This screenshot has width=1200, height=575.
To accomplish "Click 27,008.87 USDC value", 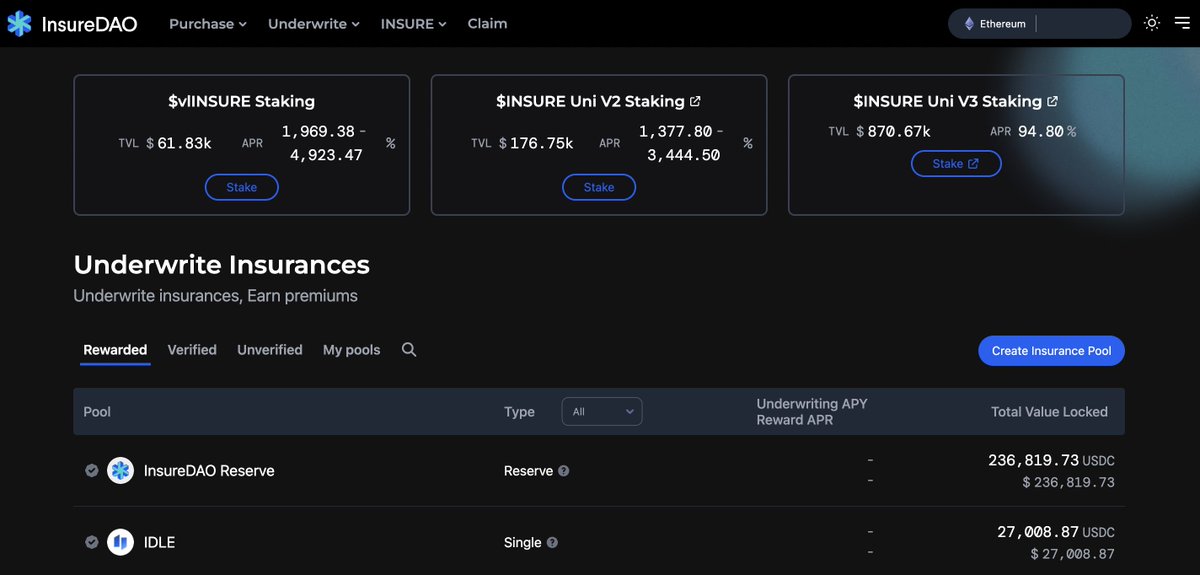I will pos(1055,532).
